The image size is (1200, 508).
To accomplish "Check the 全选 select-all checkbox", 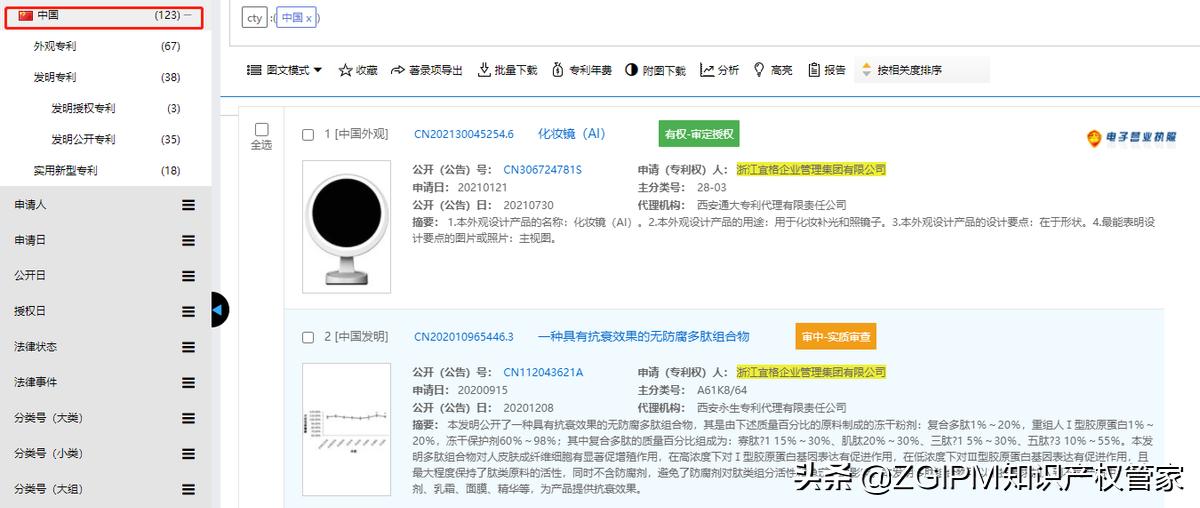I will click(x=262, y=129).
